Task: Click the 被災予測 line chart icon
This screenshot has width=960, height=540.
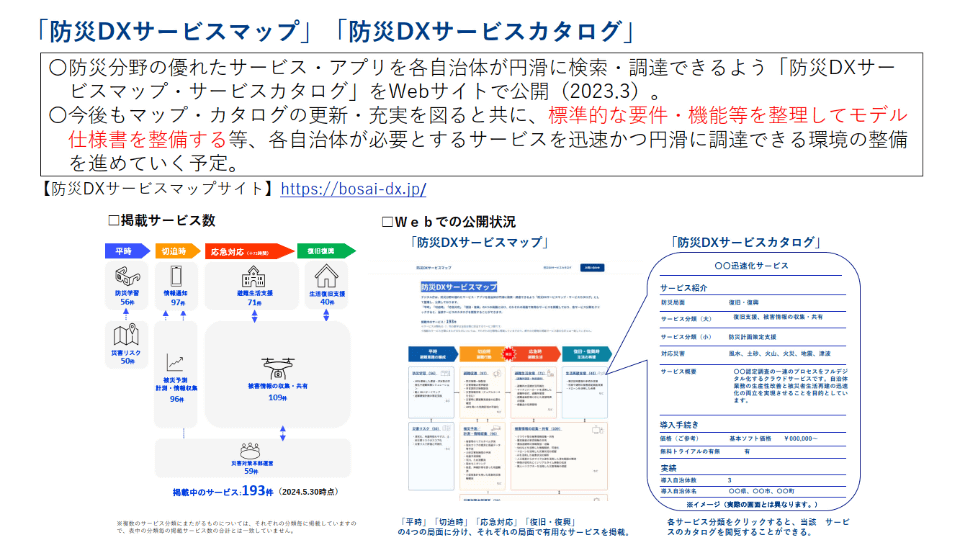Action: pyautogui.click(x=176, y=362)
